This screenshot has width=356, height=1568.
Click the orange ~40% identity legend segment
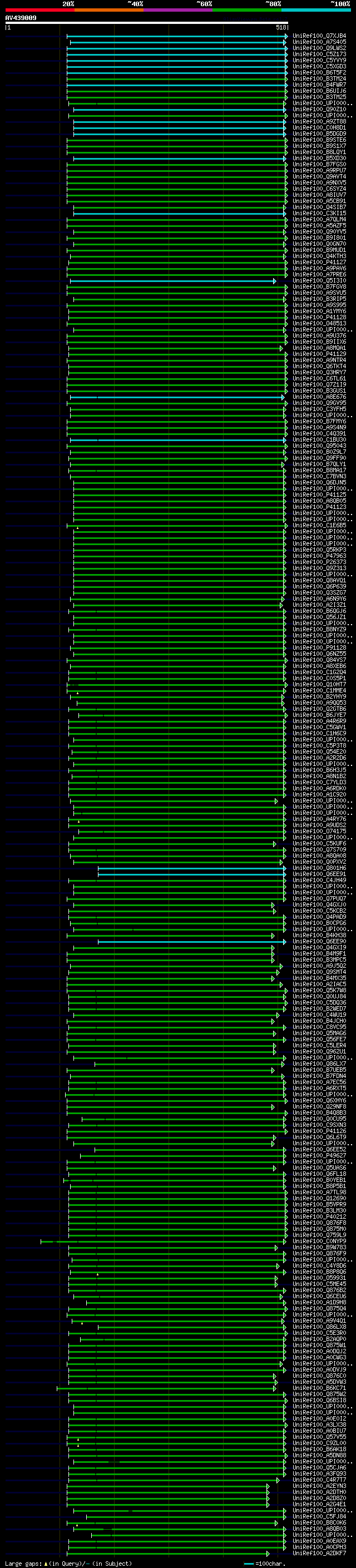(x=109, y=10)
